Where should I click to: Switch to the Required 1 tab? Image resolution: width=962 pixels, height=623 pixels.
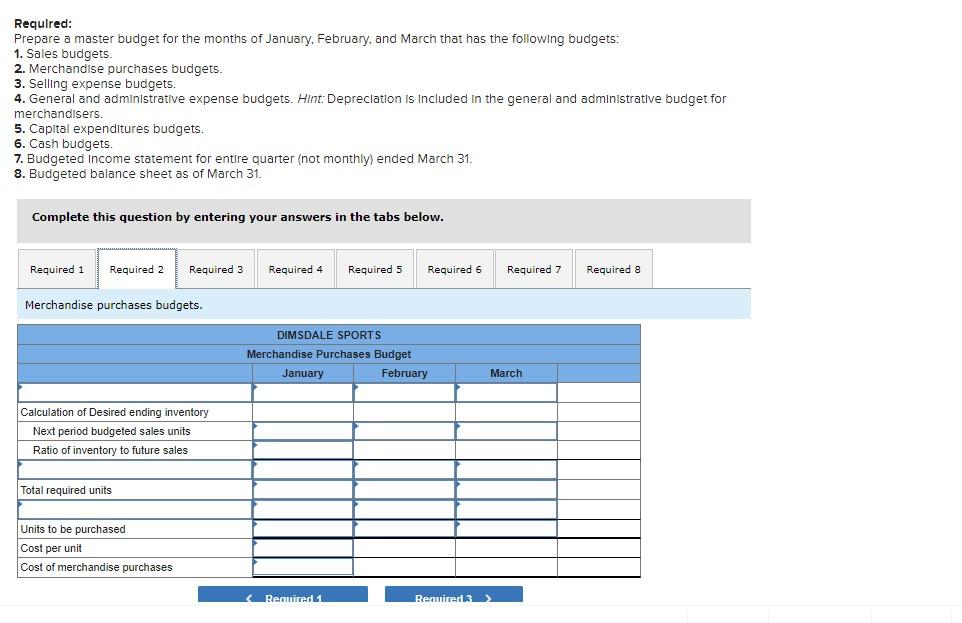pos(57,269)
